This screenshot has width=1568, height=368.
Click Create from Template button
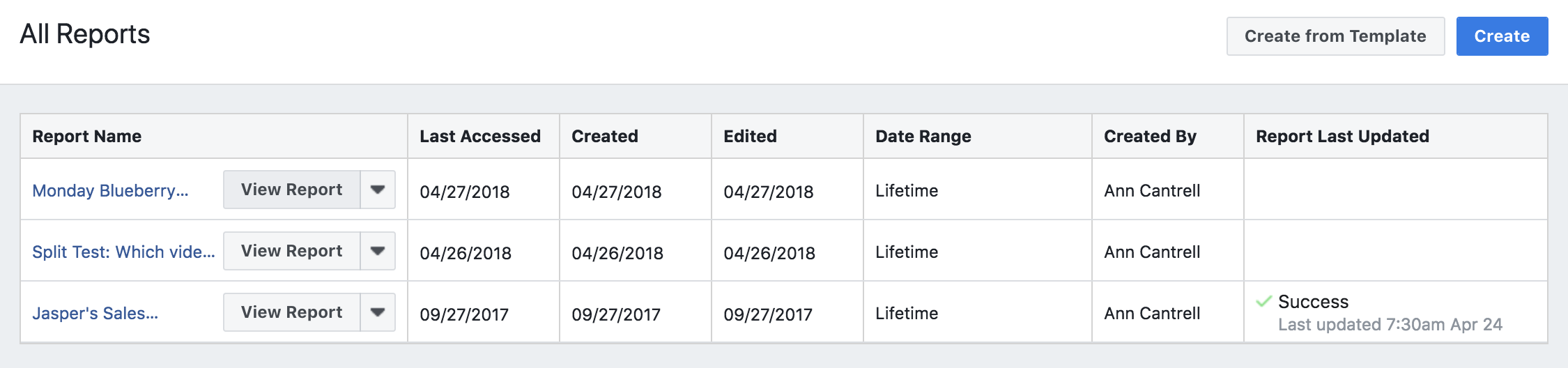[1335, 36]
